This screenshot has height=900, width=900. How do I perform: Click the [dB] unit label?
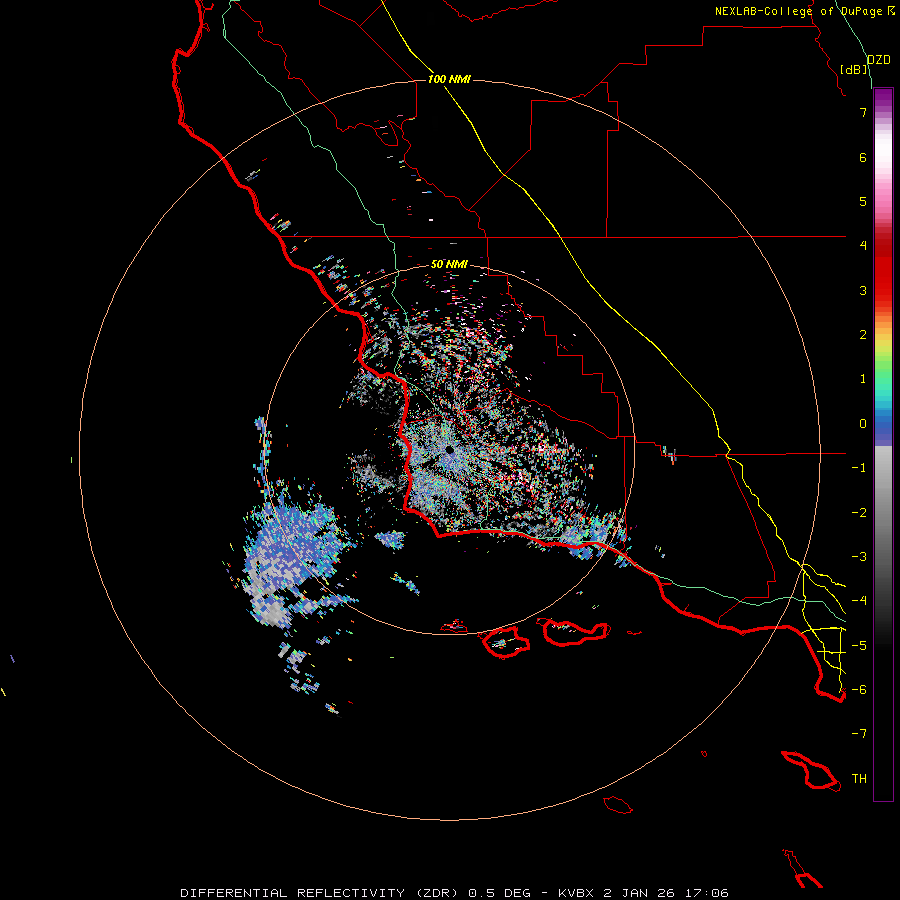854,69
